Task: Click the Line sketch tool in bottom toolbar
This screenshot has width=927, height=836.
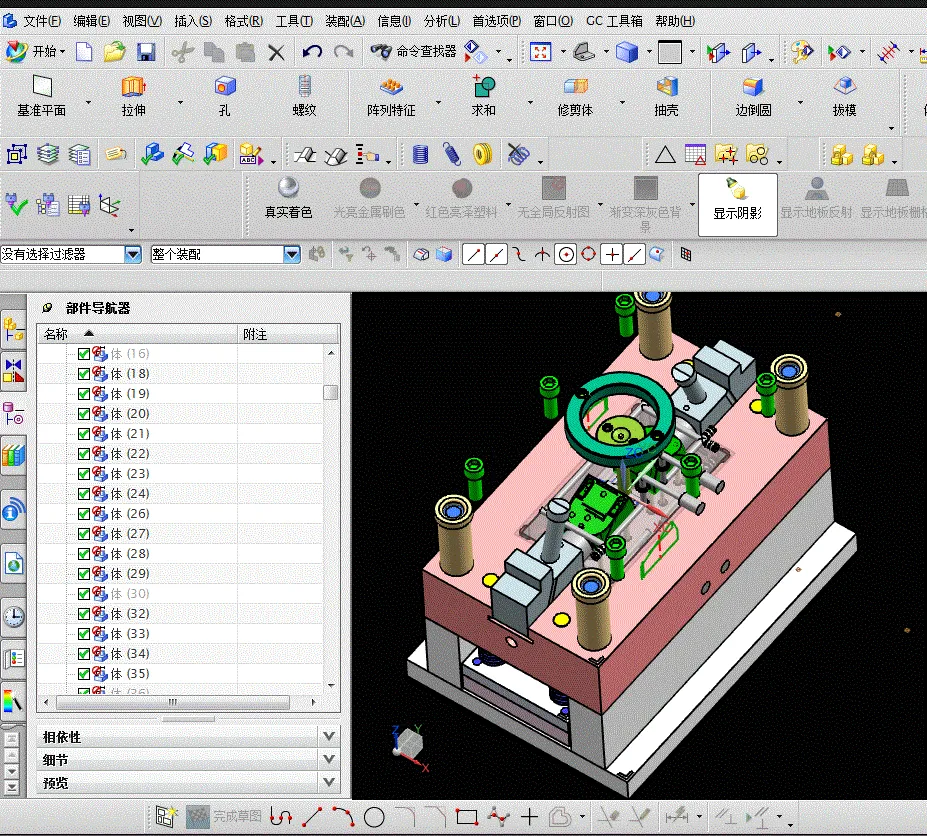Action: coord(312,817)
